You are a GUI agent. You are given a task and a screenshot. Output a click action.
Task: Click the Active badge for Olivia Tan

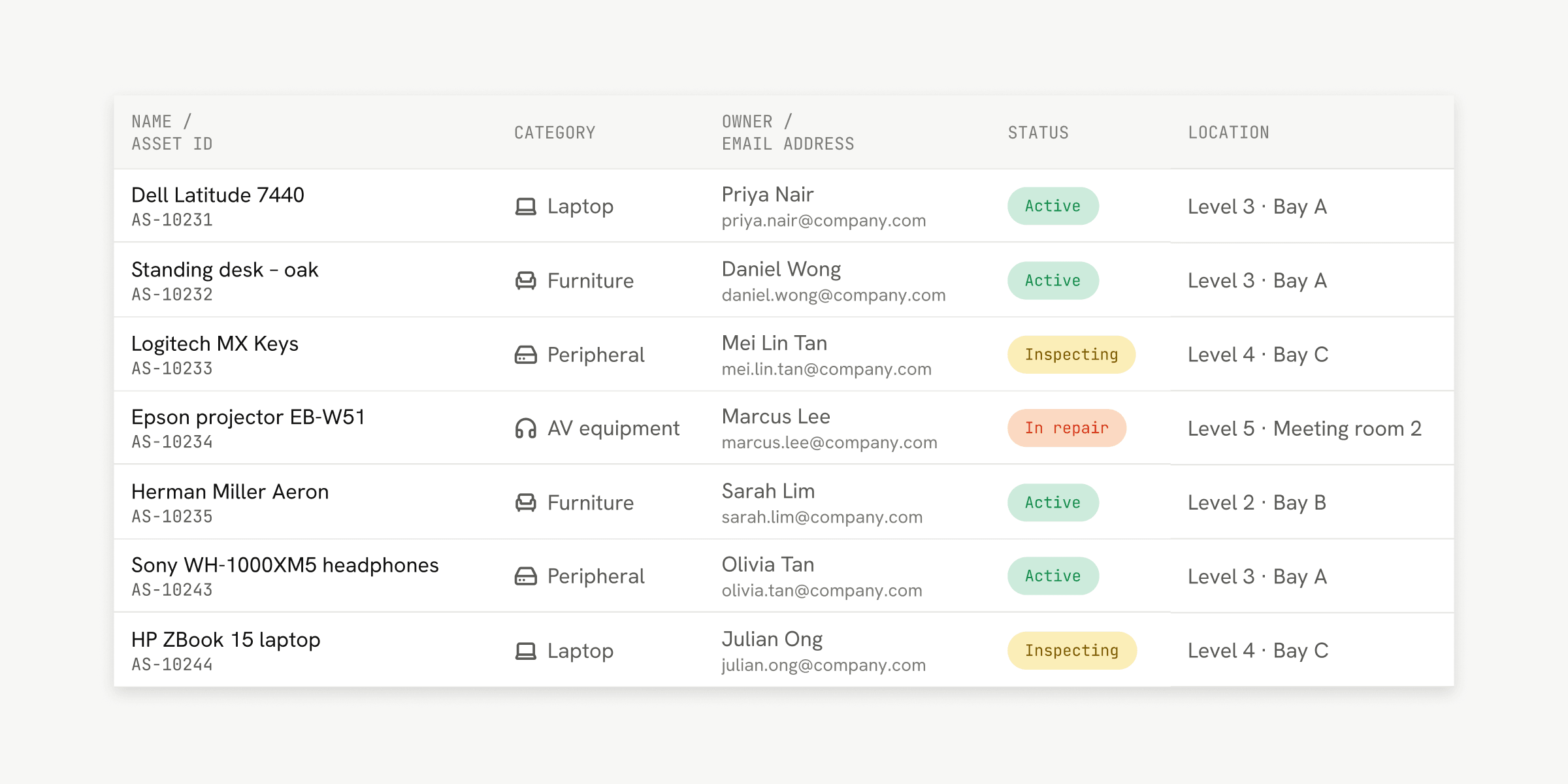click(x=1053, y=576)
